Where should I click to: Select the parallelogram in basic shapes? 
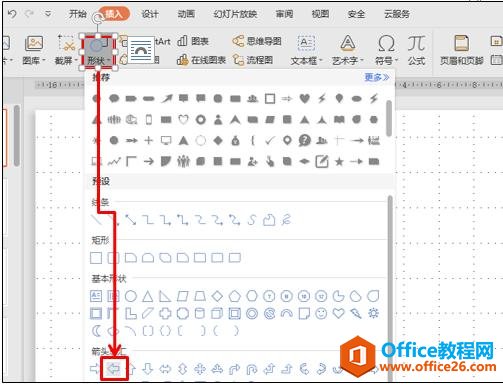pos(183,296)
